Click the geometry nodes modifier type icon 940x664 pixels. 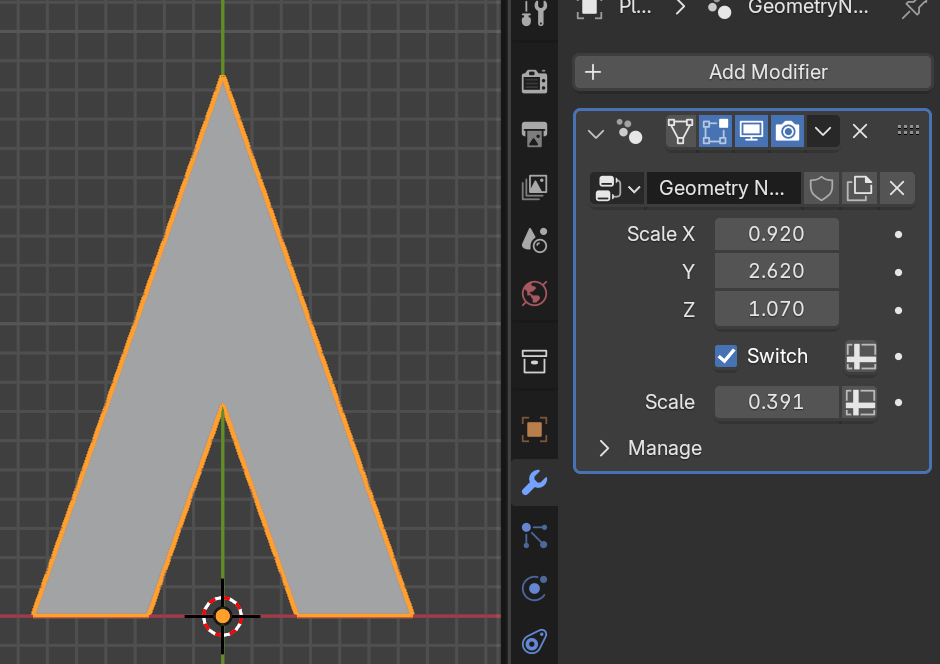pos(629,132)
